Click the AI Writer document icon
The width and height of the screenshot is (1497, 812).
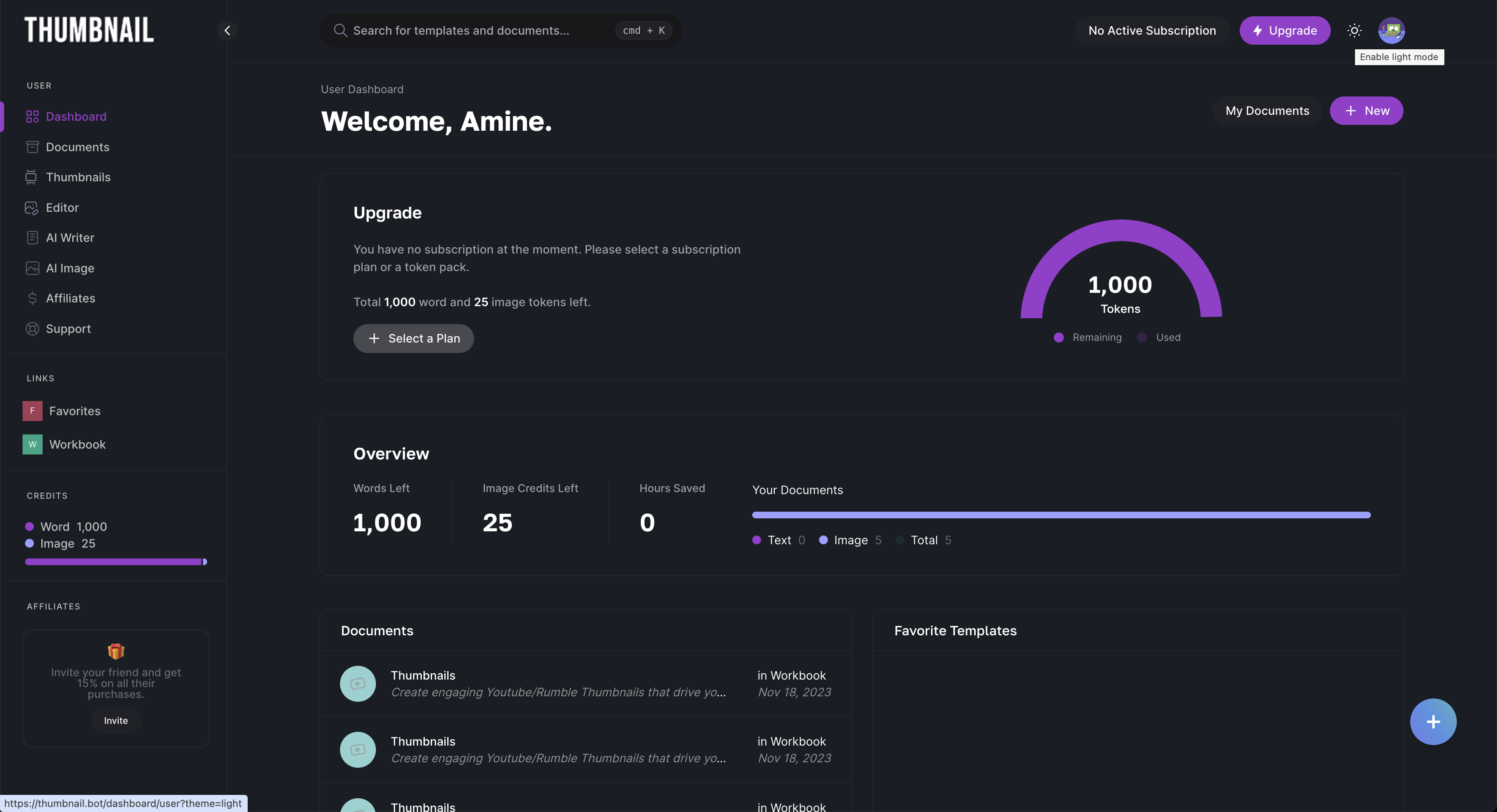pos(32,238)
